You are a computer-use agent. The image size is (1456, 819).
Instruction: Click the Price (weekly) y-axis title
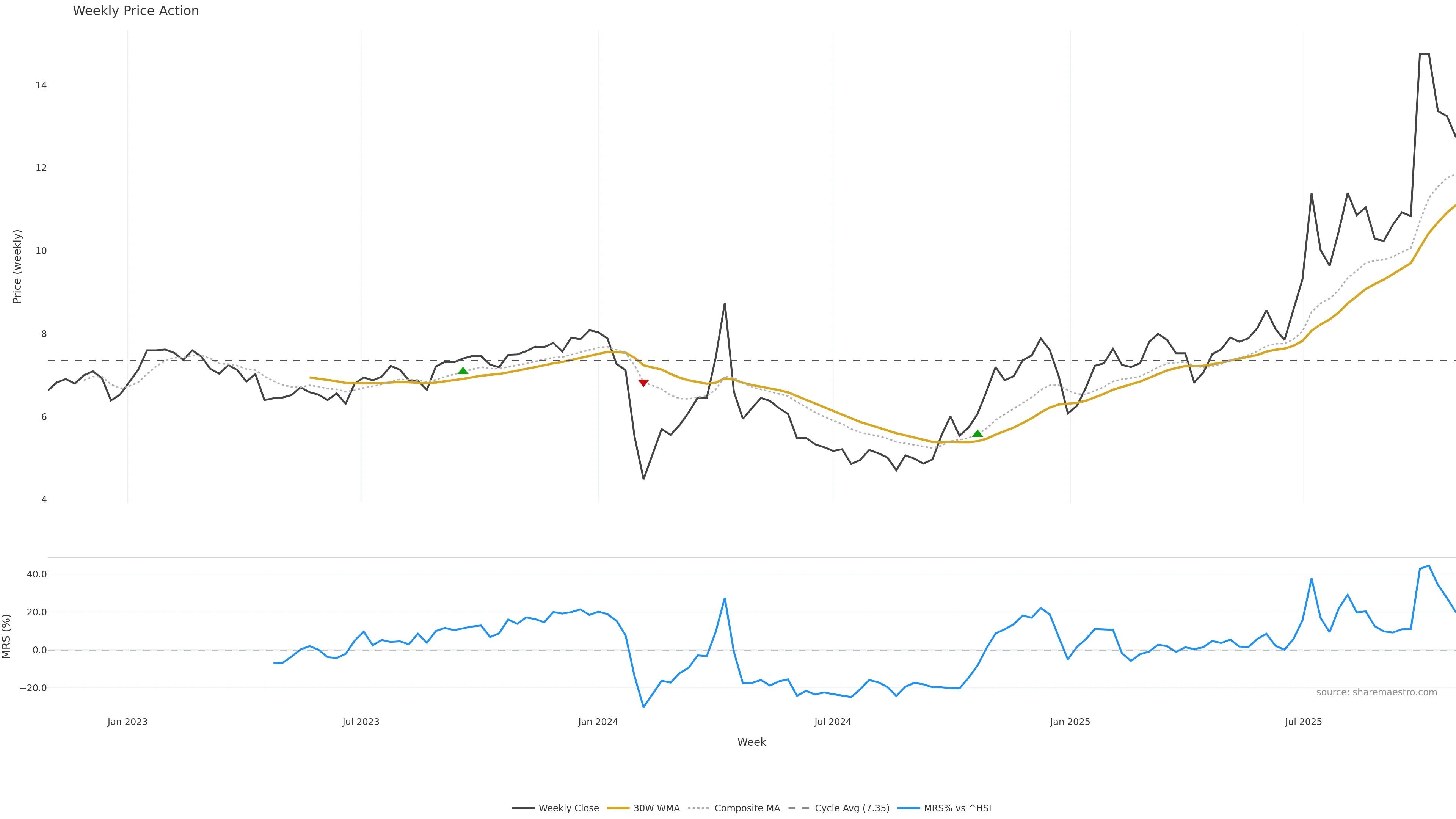[x=17, y=266]
